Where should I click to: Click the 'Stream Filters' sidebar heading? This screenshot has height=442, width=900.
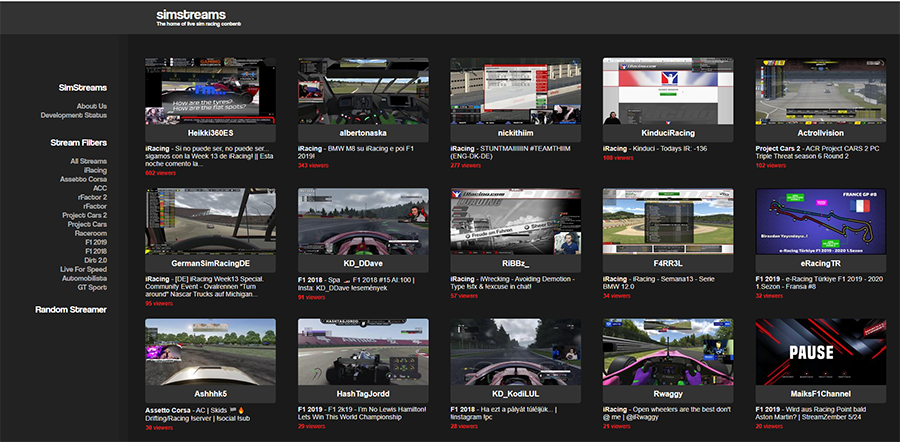pos(79,143)
